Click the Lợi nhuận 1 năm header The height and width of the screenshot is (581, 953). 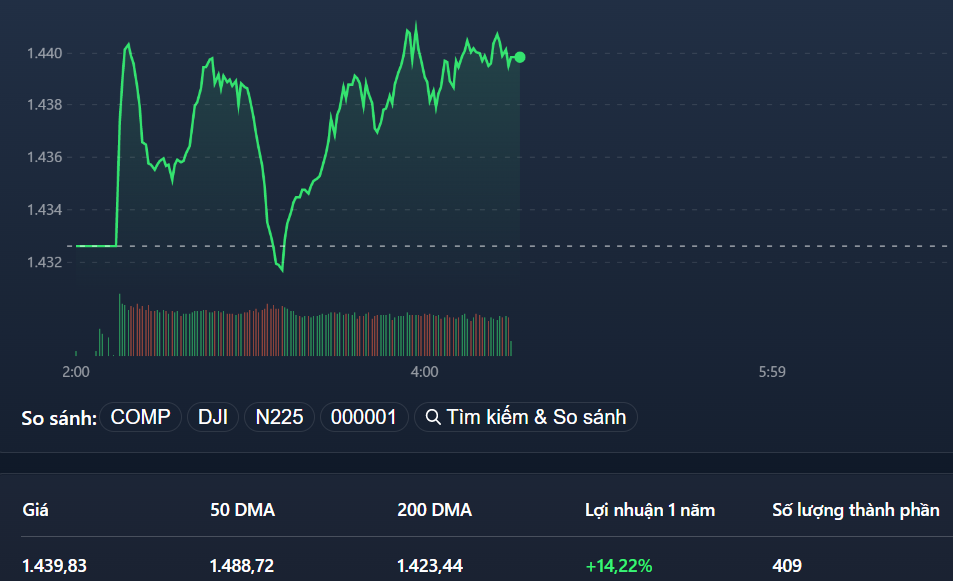[x=648, y=510]
